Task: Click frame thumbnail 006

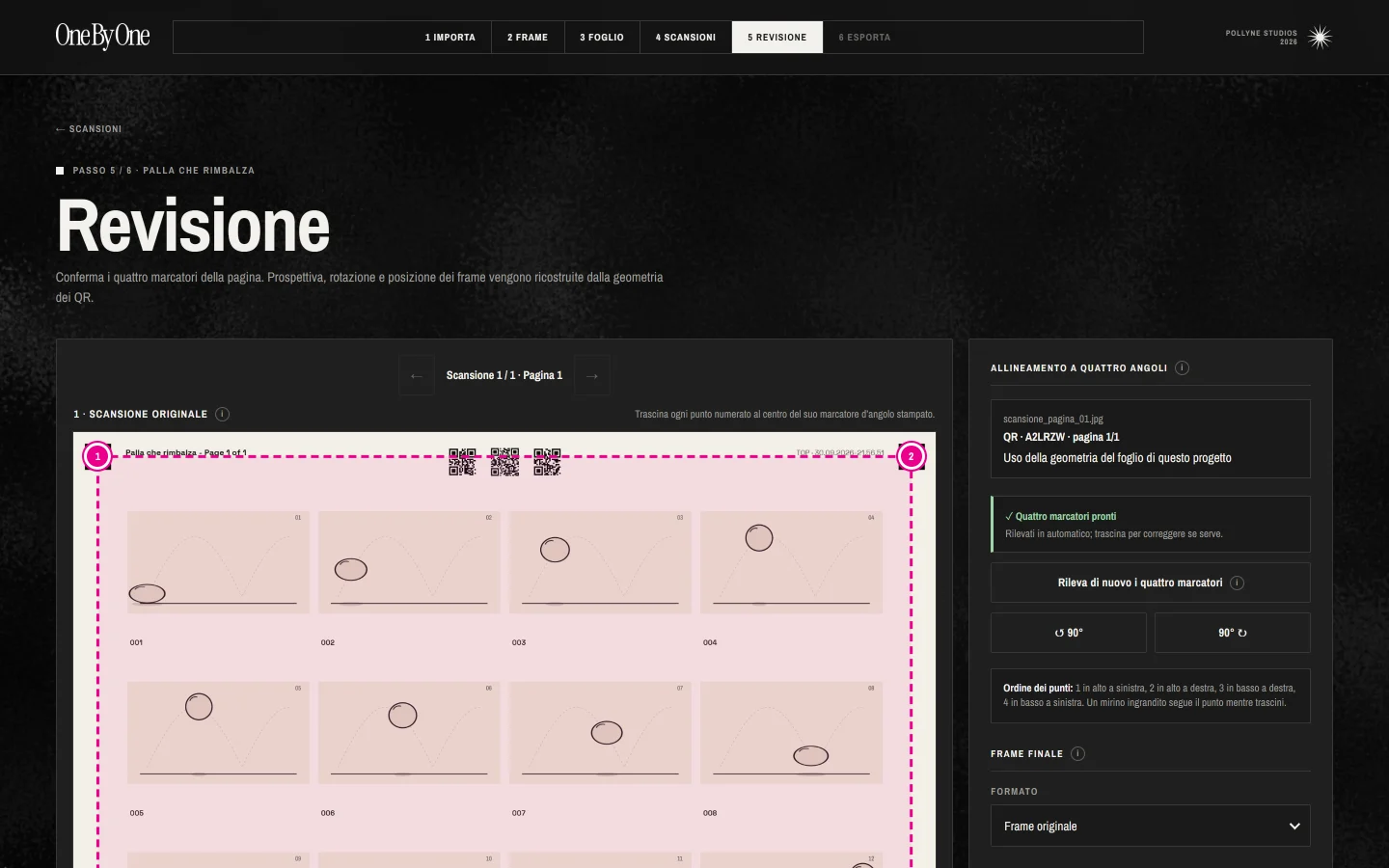Action: 409,733
